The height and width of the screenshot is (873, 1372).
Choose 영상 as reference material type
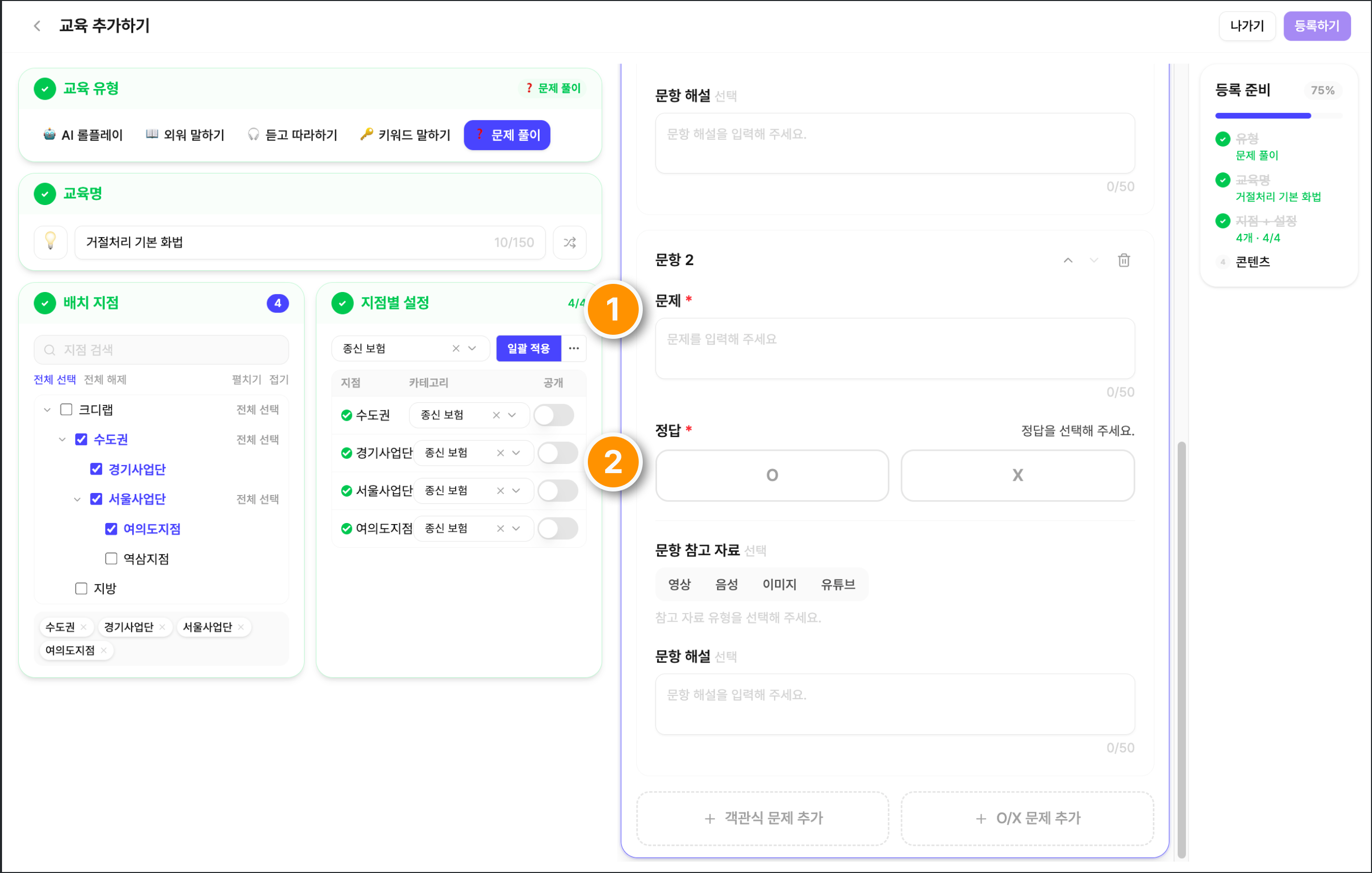point(679,584)
